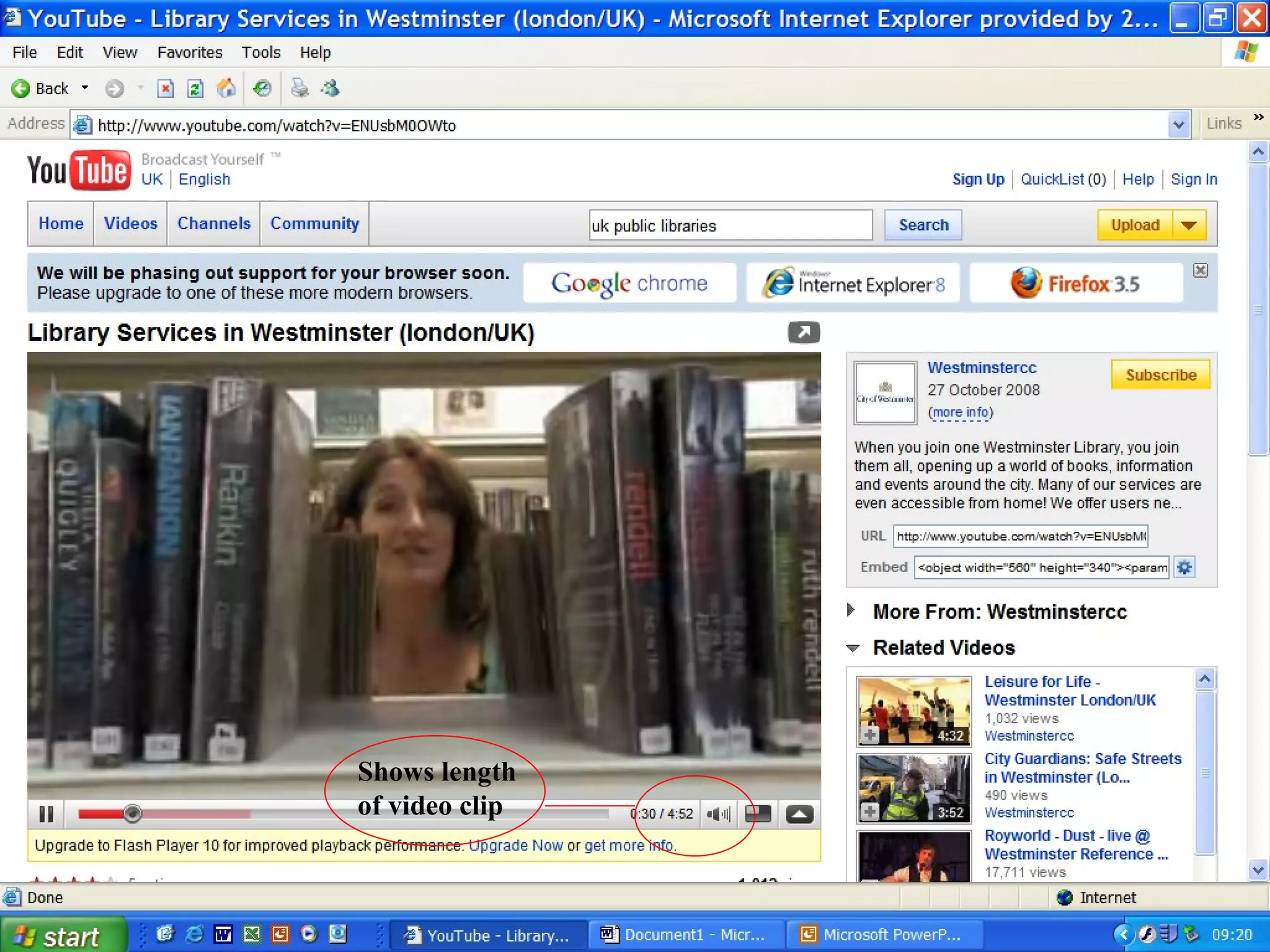Click the Subscribe button
The image size is (1270, 952).
1160,375
